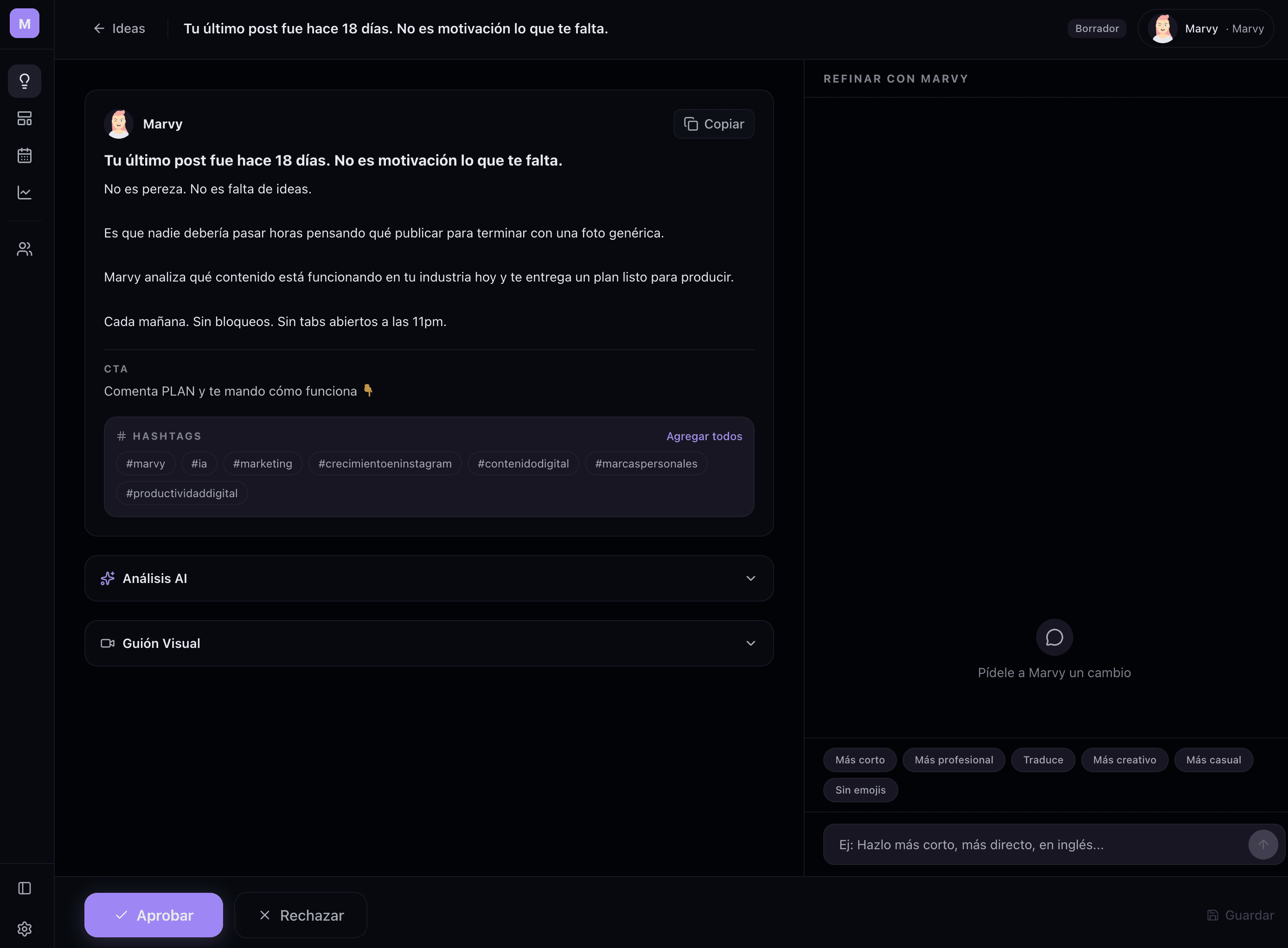This screenshot has width=1288, height=948.
Task: Go back to Ideas
Action: click(x=119, y=28)
